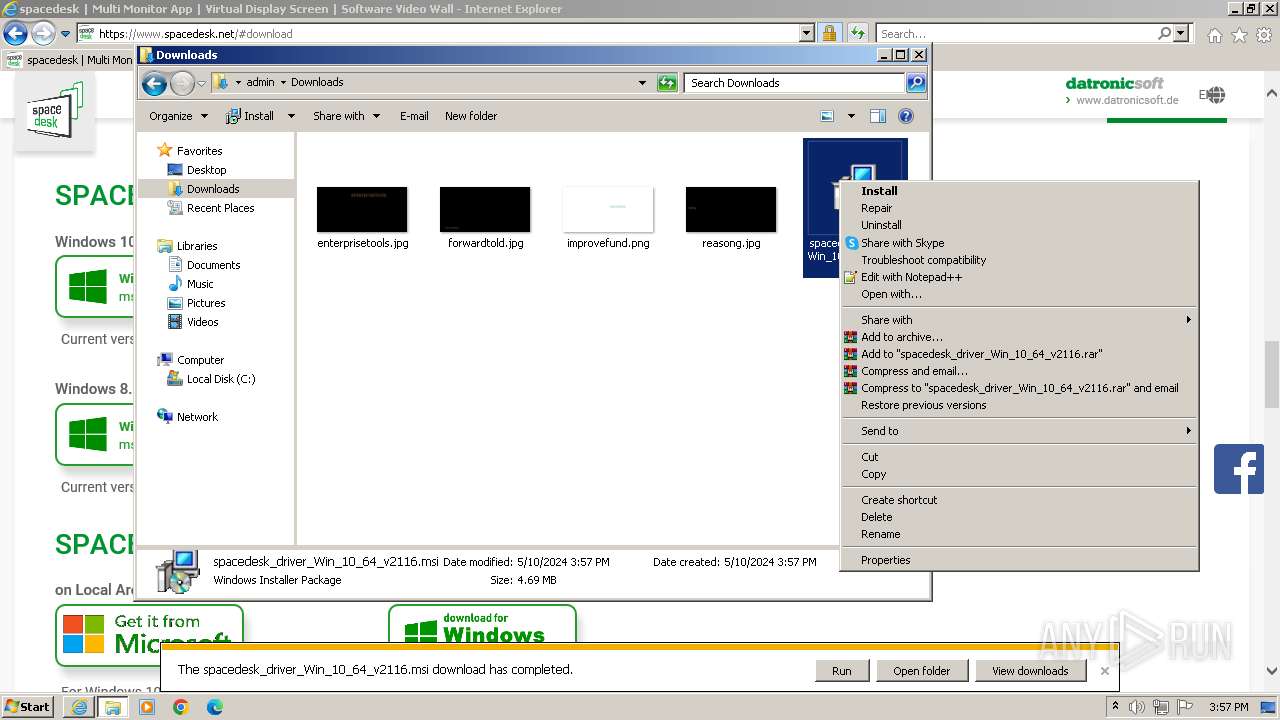Click the green Refresh icon in Downloads window
The height and width of the screenshot is (720, 1280).
(667, 83)
